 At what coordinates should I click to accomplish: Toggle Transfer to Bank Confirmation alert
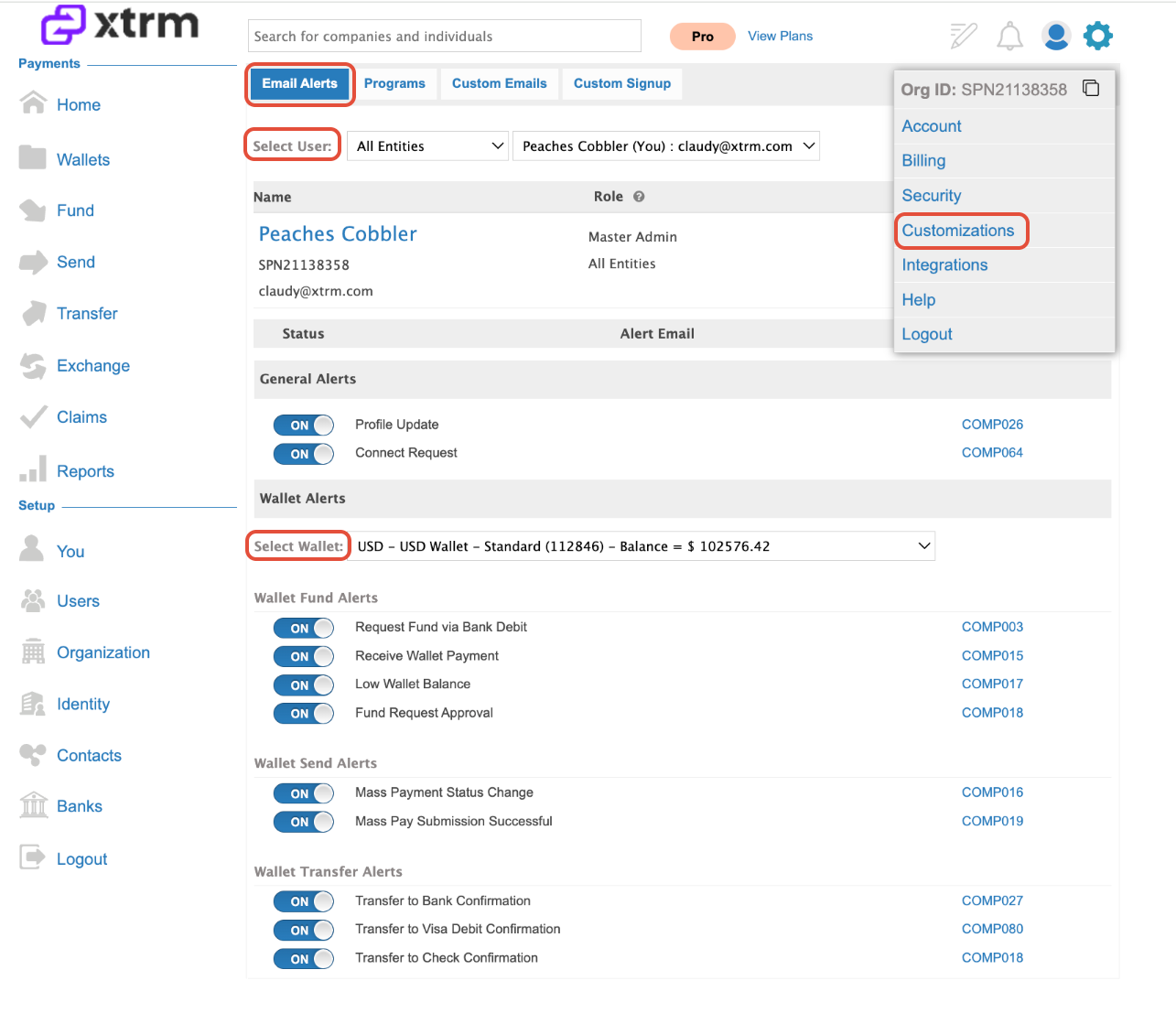304,902
